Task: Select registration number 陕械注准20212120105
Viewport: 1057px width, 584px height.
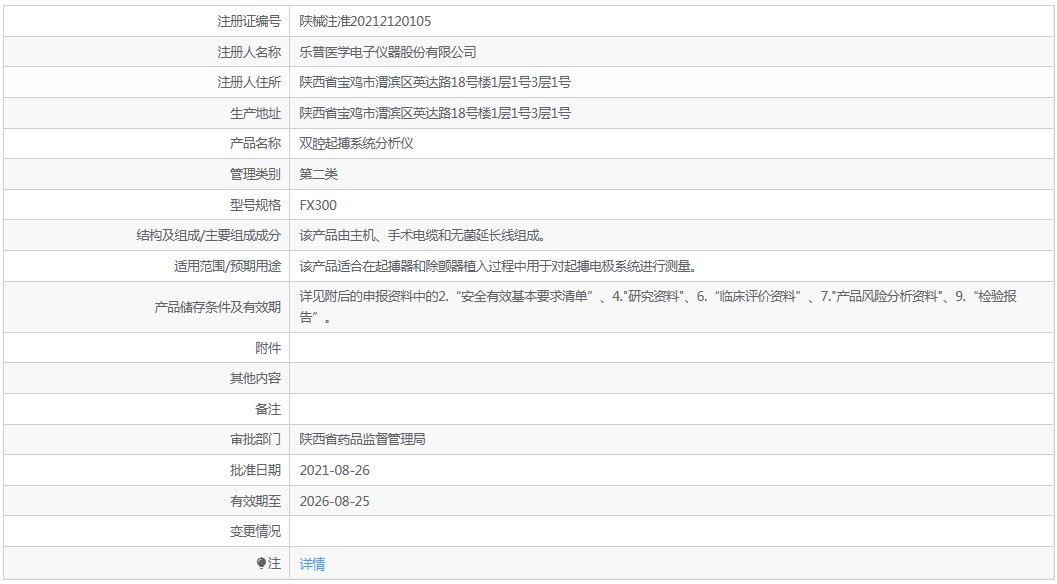Action: coord(365,21)
